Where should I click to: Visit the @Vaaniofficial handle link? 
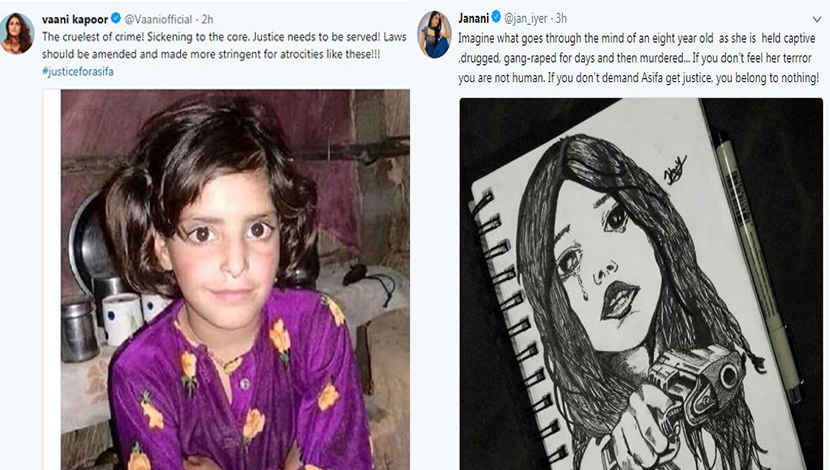pyautogui.click(x=158, y=20)
